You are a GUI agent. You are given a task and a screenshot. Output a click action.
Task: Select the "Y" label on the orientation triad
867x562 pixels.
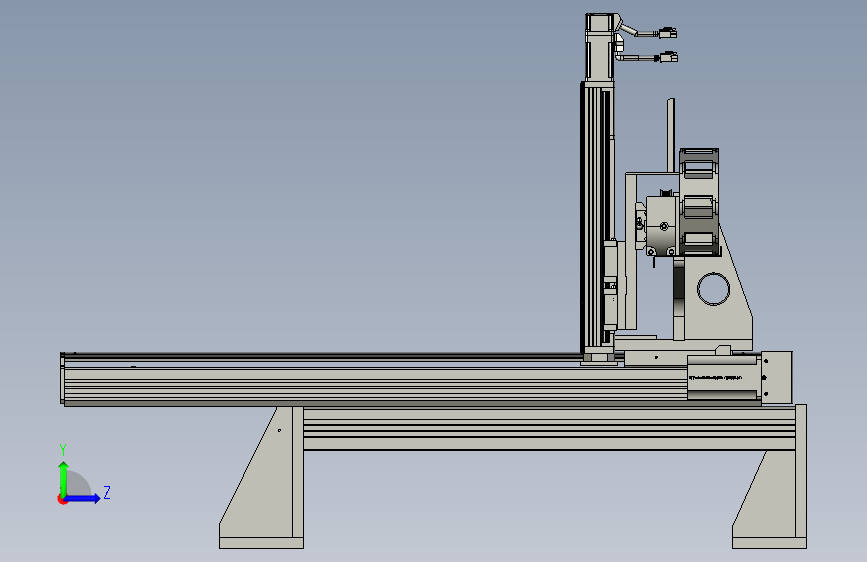coord(63,450)
